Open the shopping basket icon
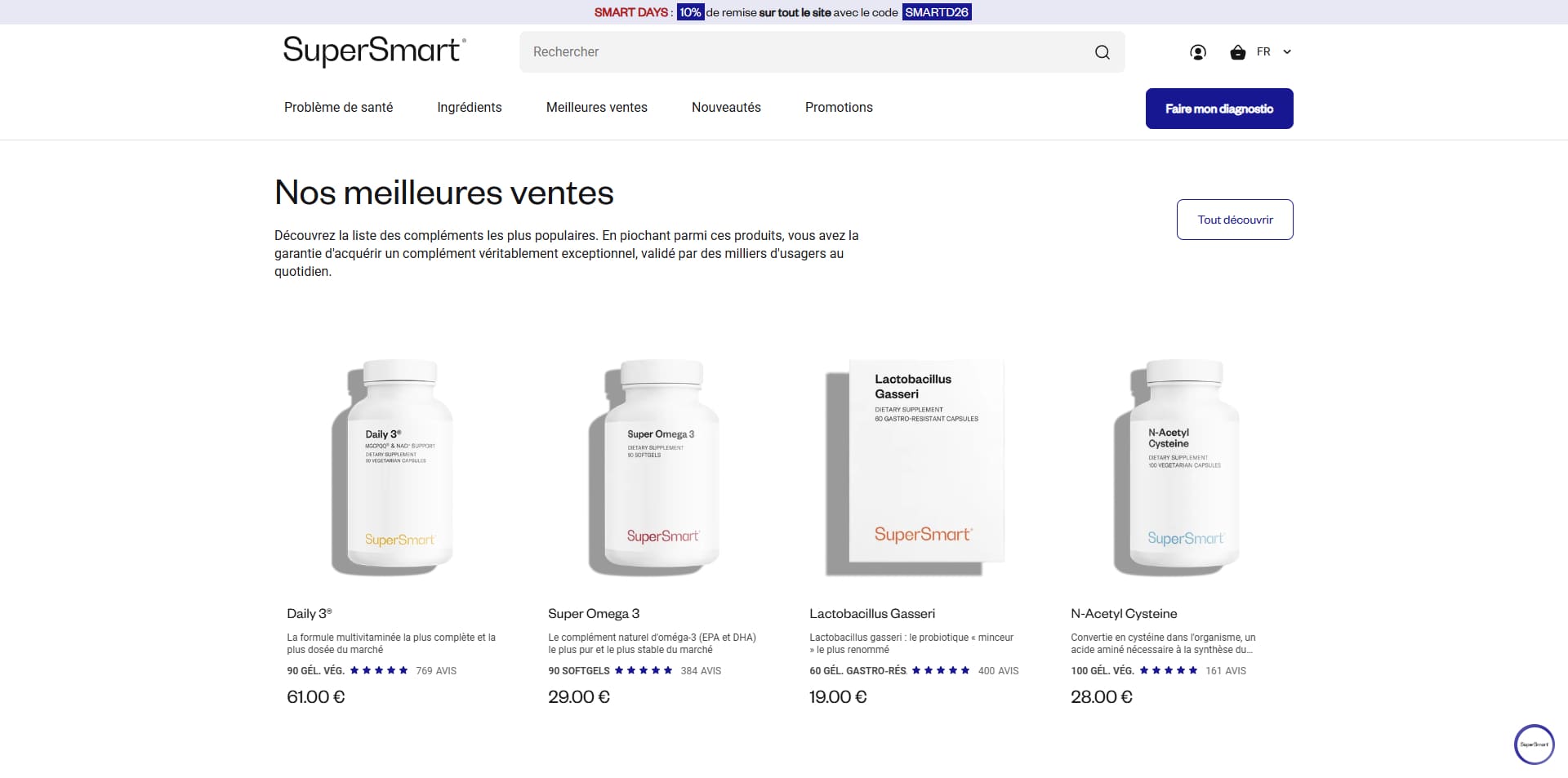Image resolution: width=1568 pixels, height=778 pixels. (1238, 52)
